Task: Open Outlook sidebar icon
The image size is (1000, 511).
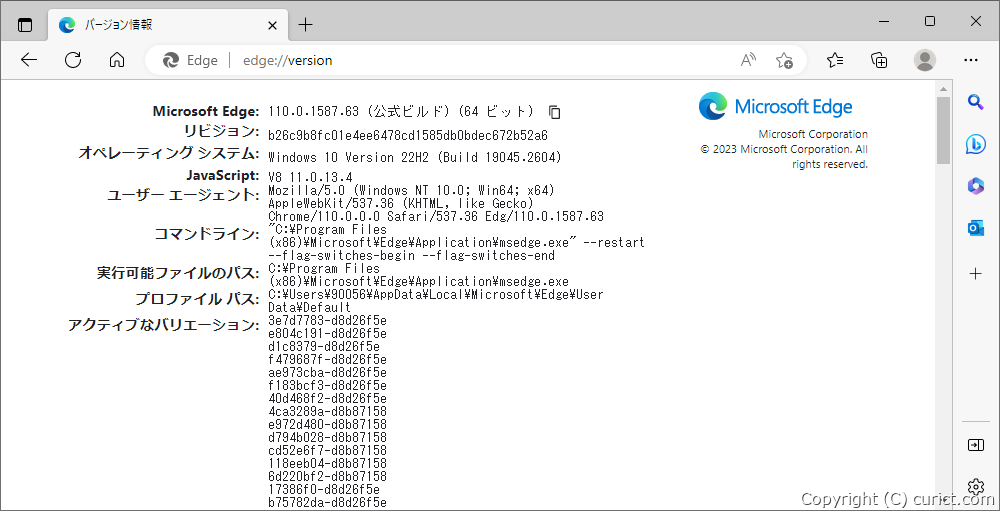Action: (x=975, y=228)
